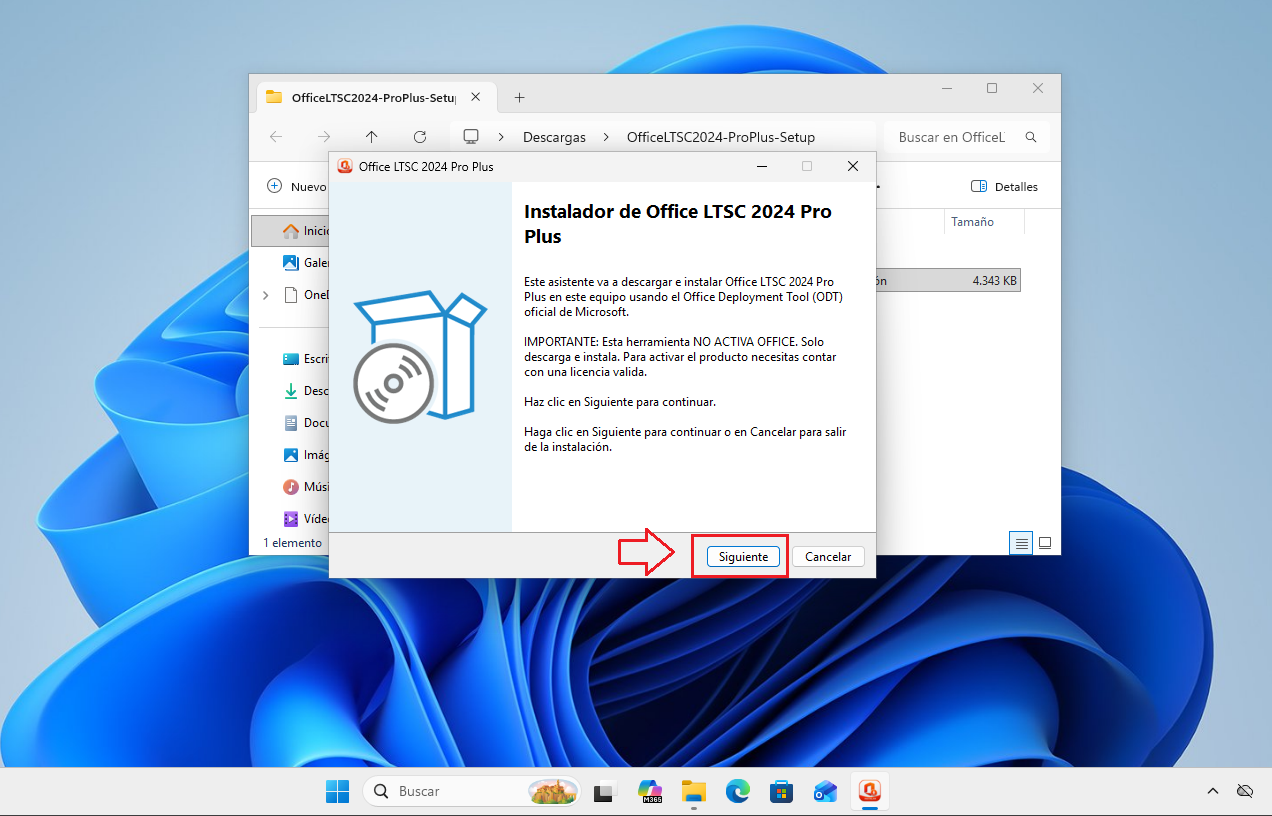This screenshot has width=1272, height=816.
Task: Click the OneDrive cloud tray icon
Action: click(1245, 791)
